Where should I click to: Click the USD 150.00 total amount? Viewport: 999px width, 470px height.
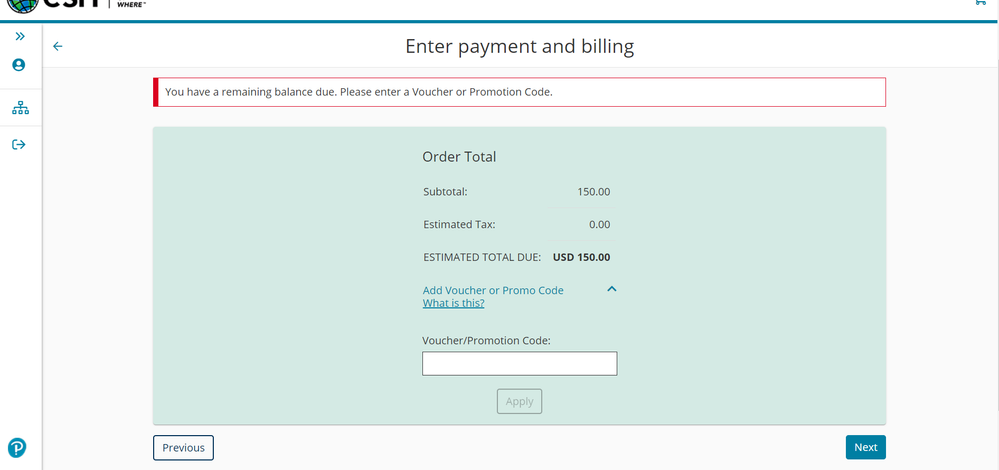(581, 257)
